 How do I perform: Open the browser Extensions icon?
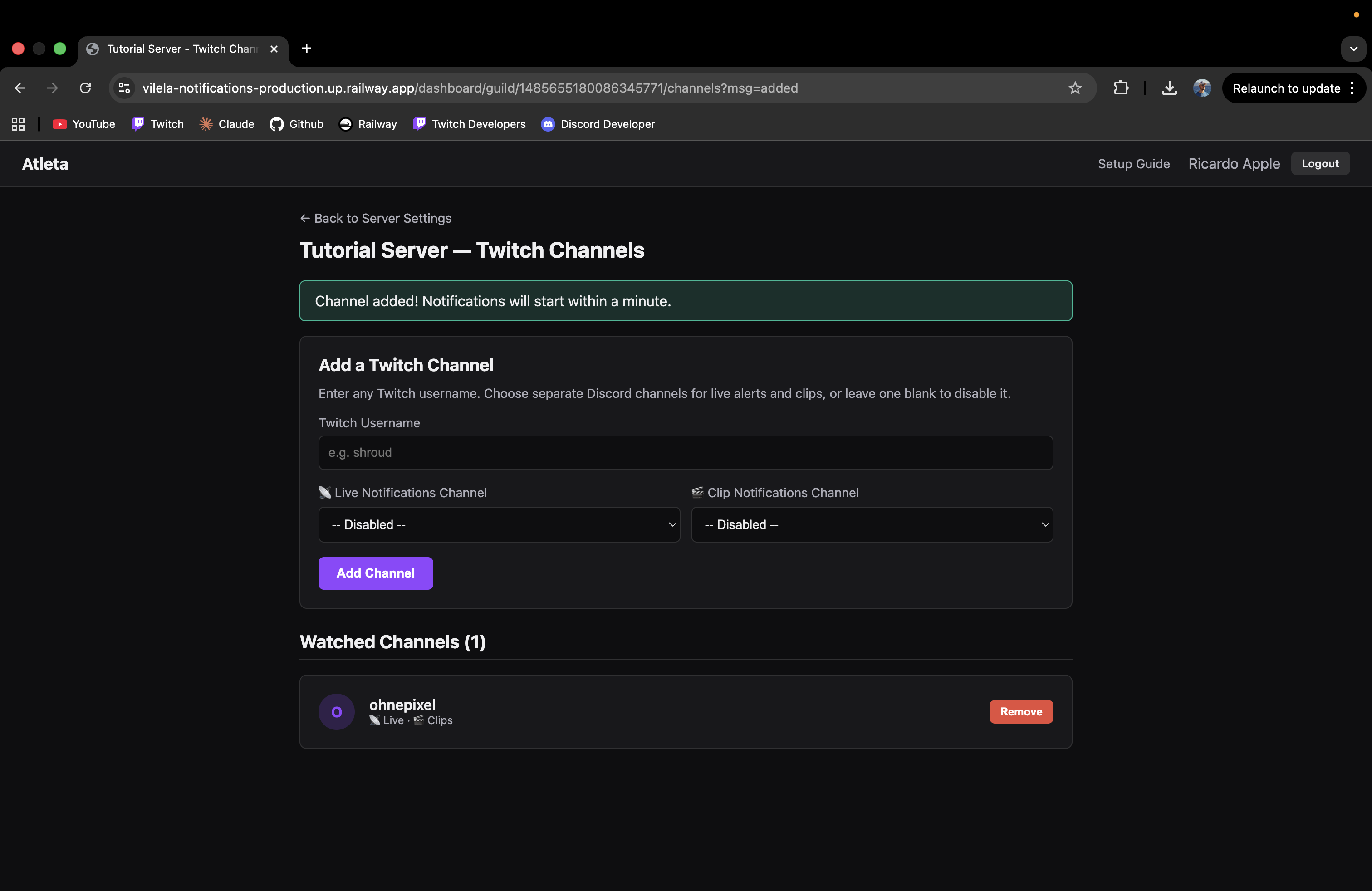(1121, 88)
